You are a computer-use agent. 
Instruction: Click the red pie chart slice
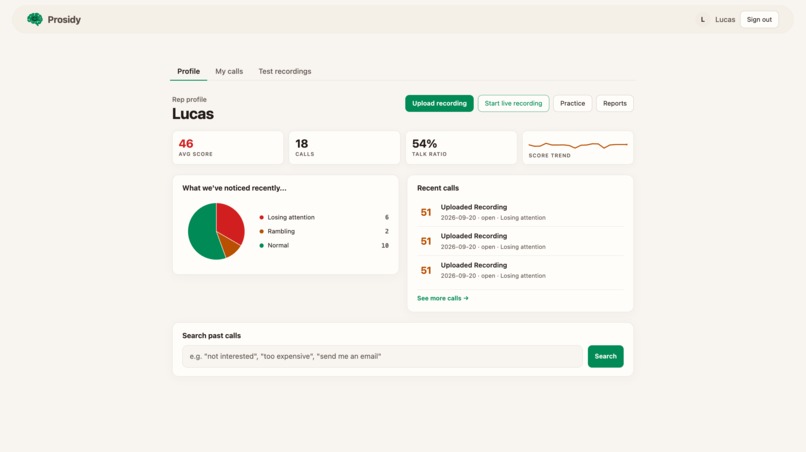coord(230,221)
